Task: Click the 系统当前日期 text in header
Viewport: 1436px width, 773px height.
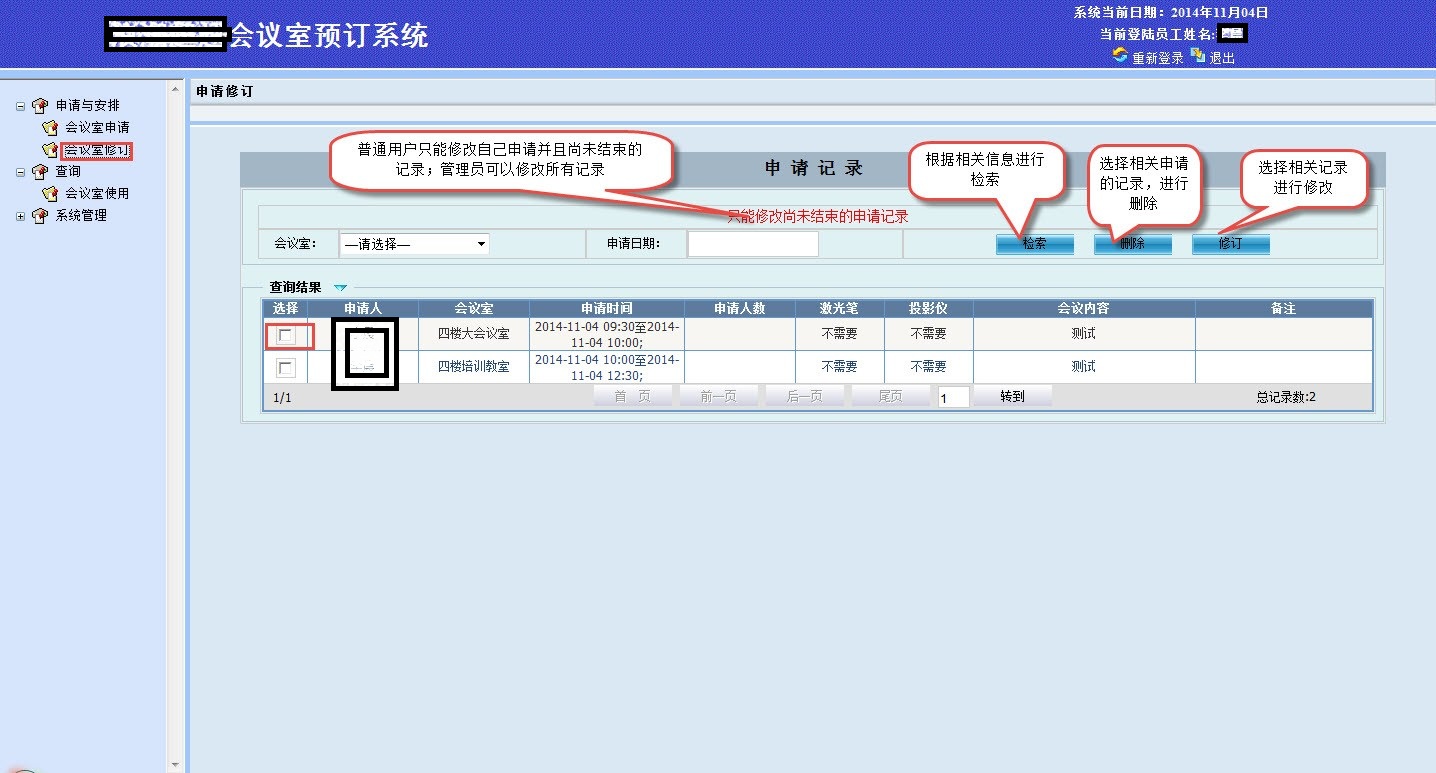Action: (x=1171, y=13)
